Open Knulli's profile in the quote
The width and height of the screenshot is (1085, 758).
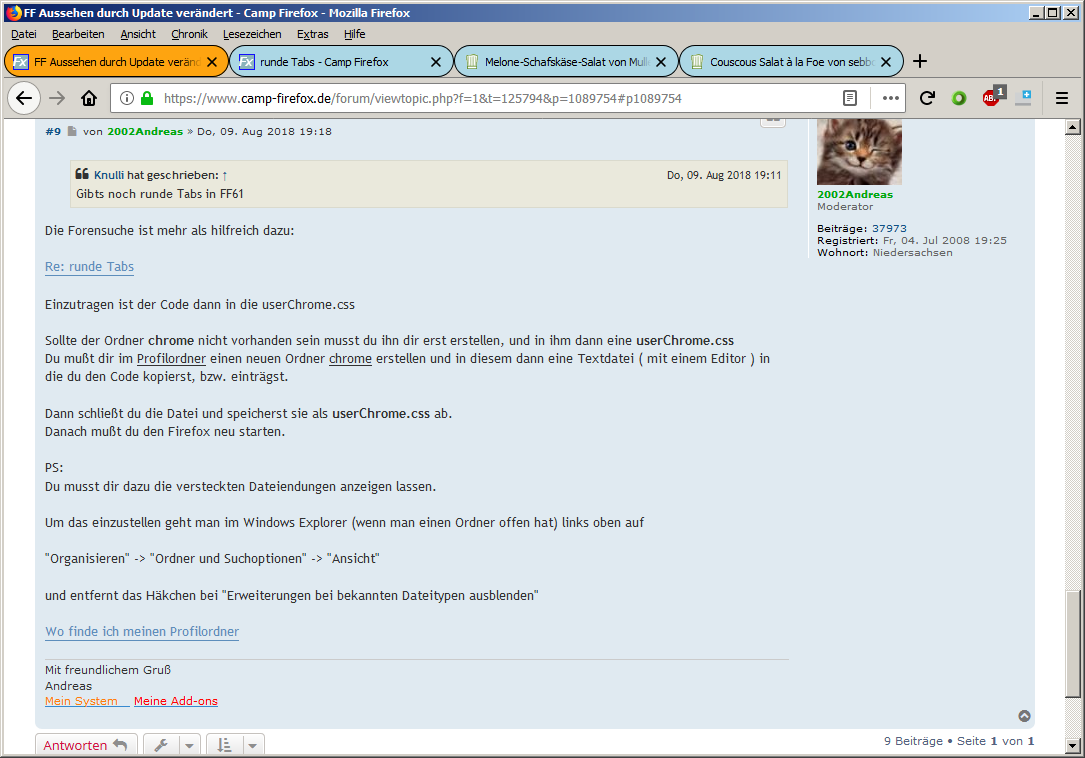(109, 175)
